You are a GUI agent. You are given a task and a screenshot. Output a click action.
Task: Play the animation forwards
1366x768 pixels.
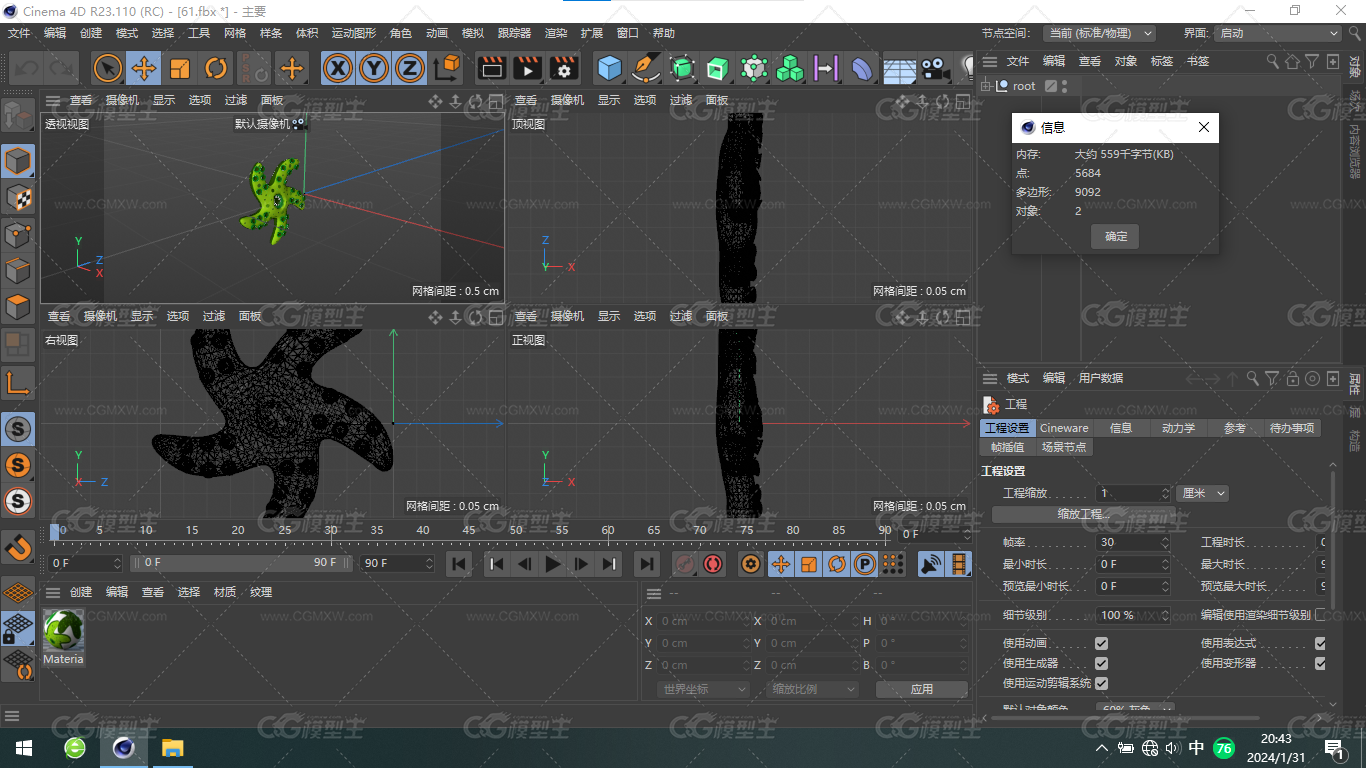553,564
